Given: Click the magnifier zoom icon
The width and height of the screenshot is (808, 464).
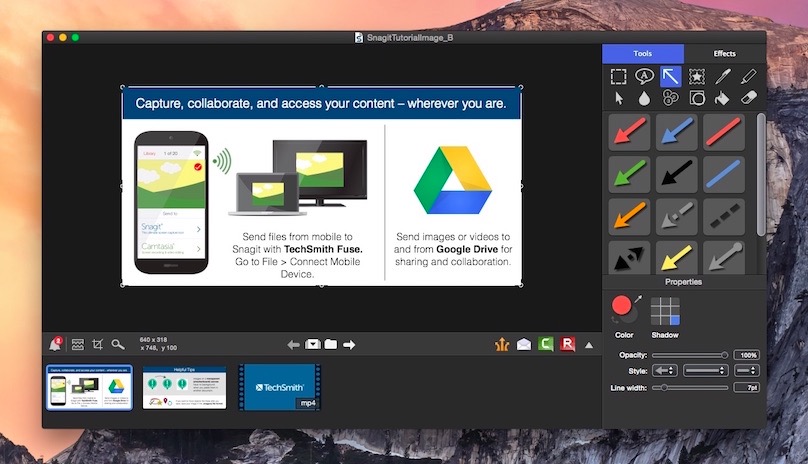Looking at the screenshot, I should point(118,344).
